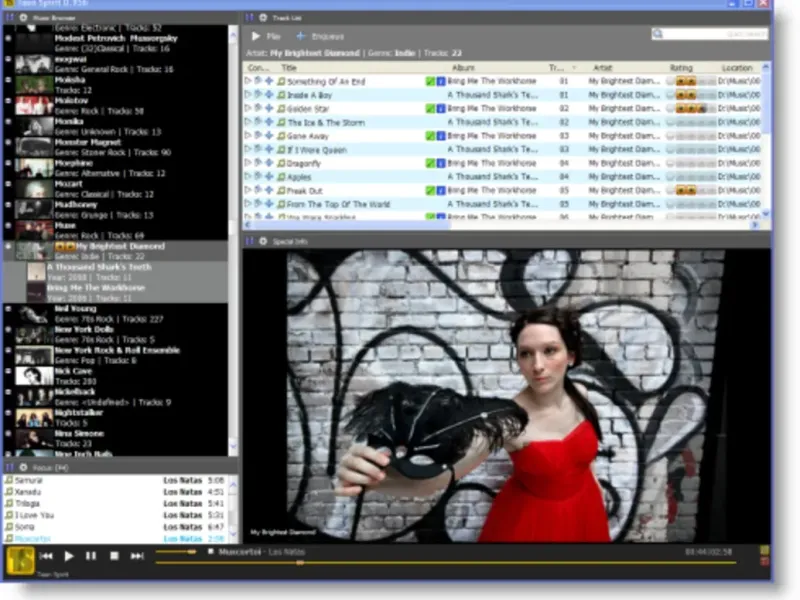Click the search magnifier icon
The width and height of the screenshot is (800, 600).
(658, 34)
